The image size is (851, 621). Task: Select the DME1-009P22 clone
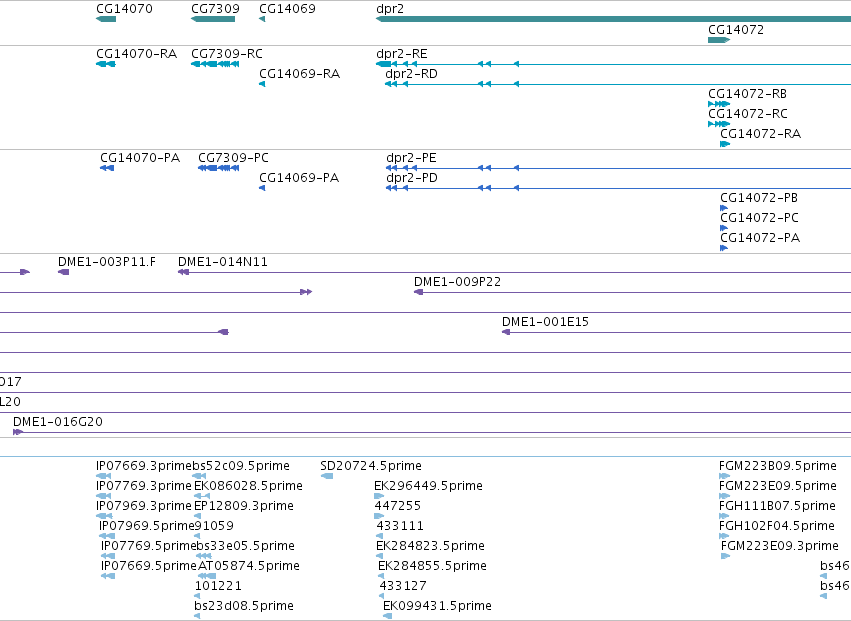[632, 292]
